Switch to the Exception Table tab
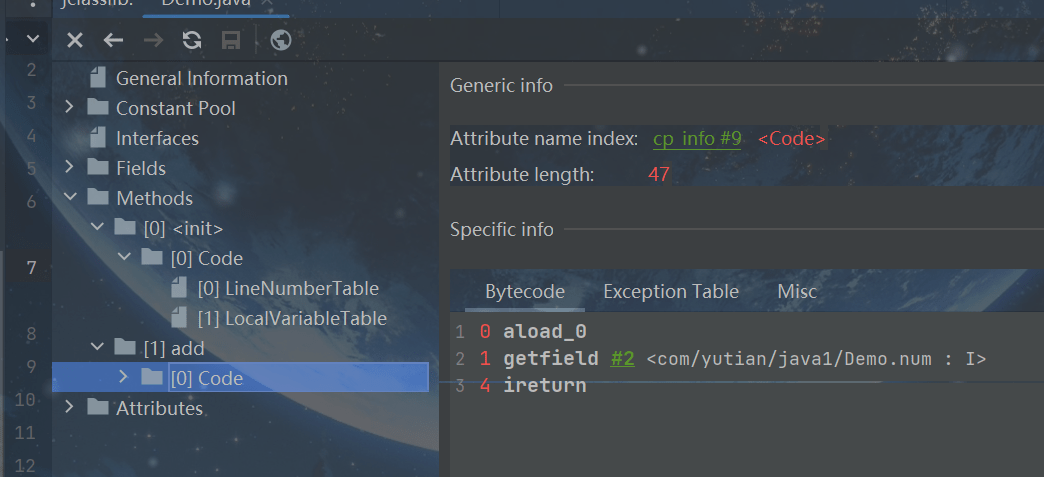This screenshot has height=477, width=1044. coord(670,292)
